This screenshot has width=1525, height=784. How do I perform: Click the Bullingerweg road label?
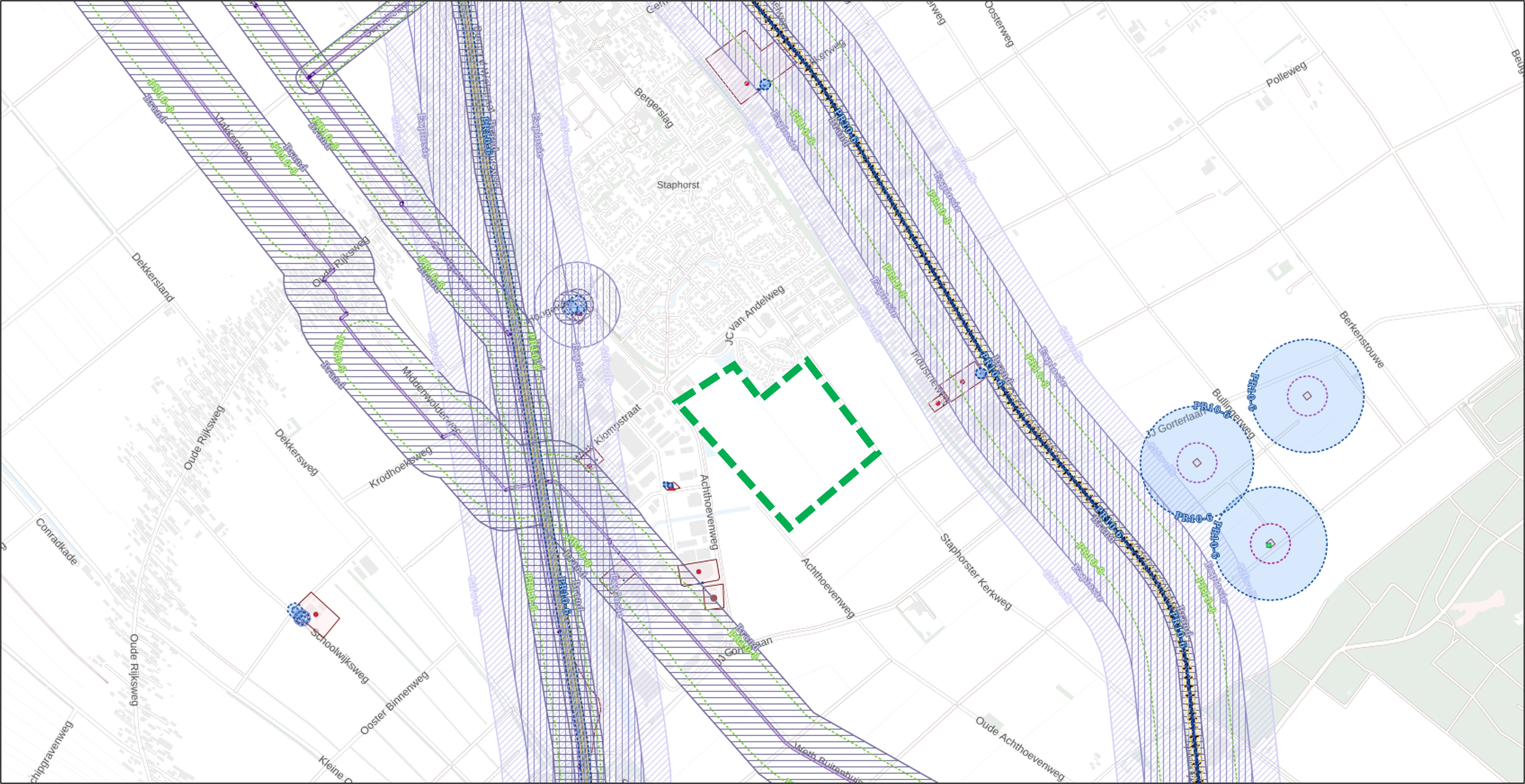[1233, 414]
